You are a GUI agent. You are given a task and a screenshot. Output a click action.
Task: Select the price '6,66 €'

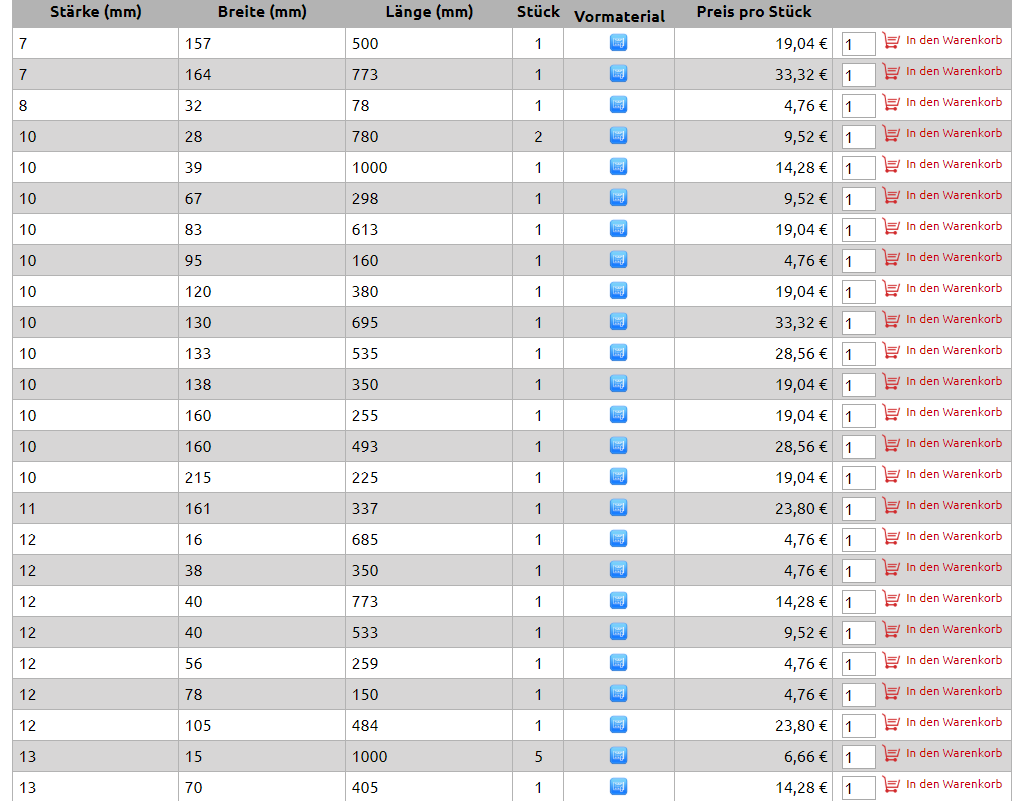[805, 757]
